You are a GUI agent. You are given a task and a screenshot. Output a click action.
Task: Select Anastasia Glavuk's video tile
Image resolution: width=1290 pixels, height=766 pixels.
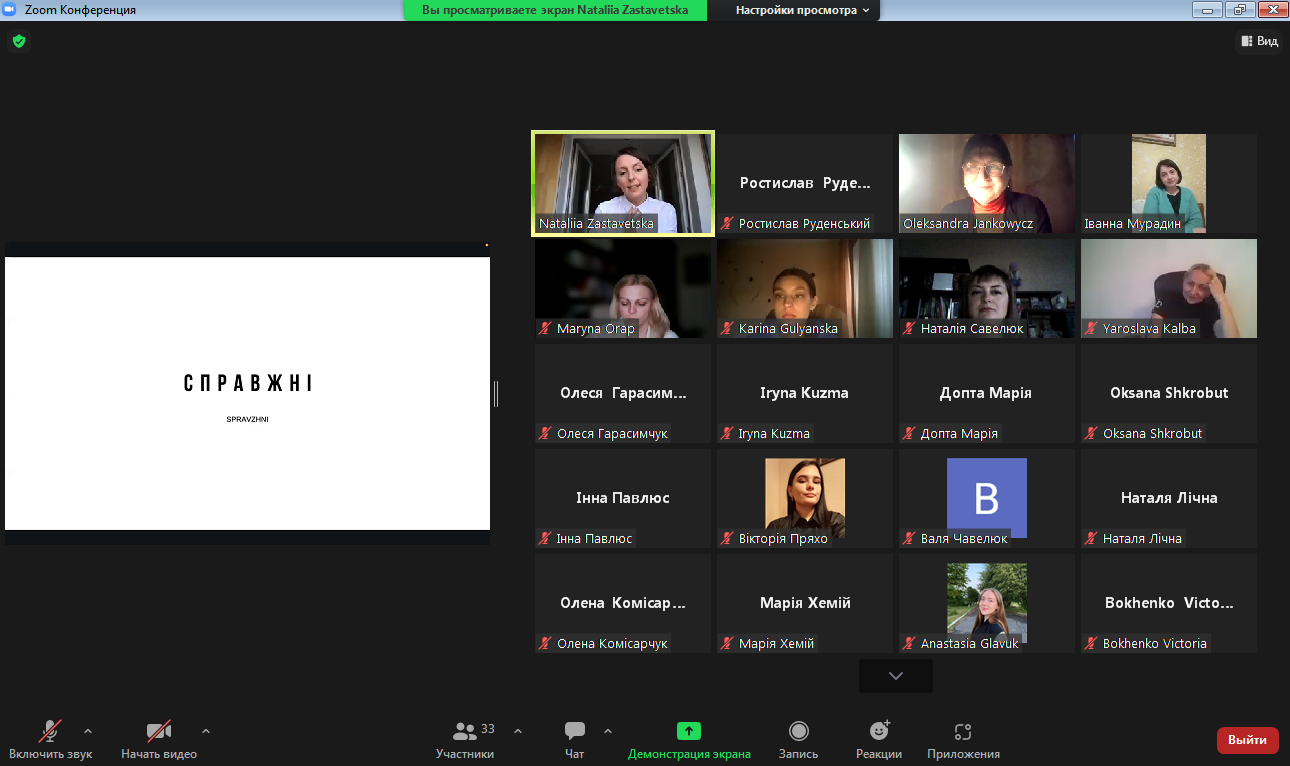(986, 603)
